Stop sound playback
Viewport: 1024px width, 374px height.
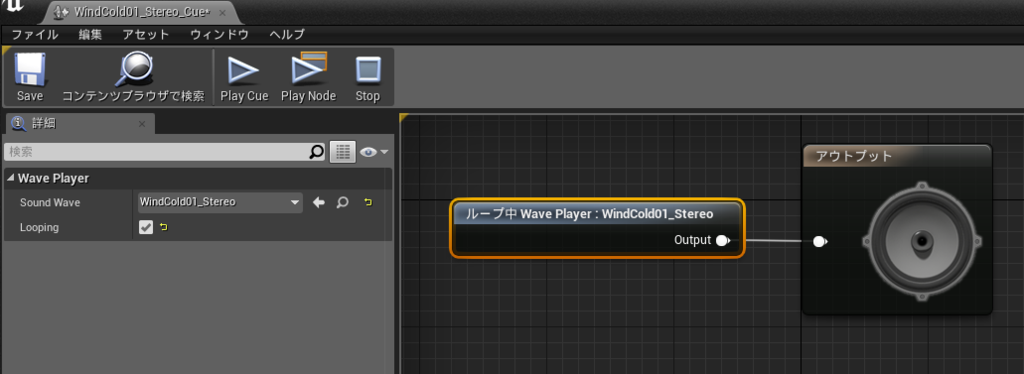pyautogui.click(x=368, y=78)
